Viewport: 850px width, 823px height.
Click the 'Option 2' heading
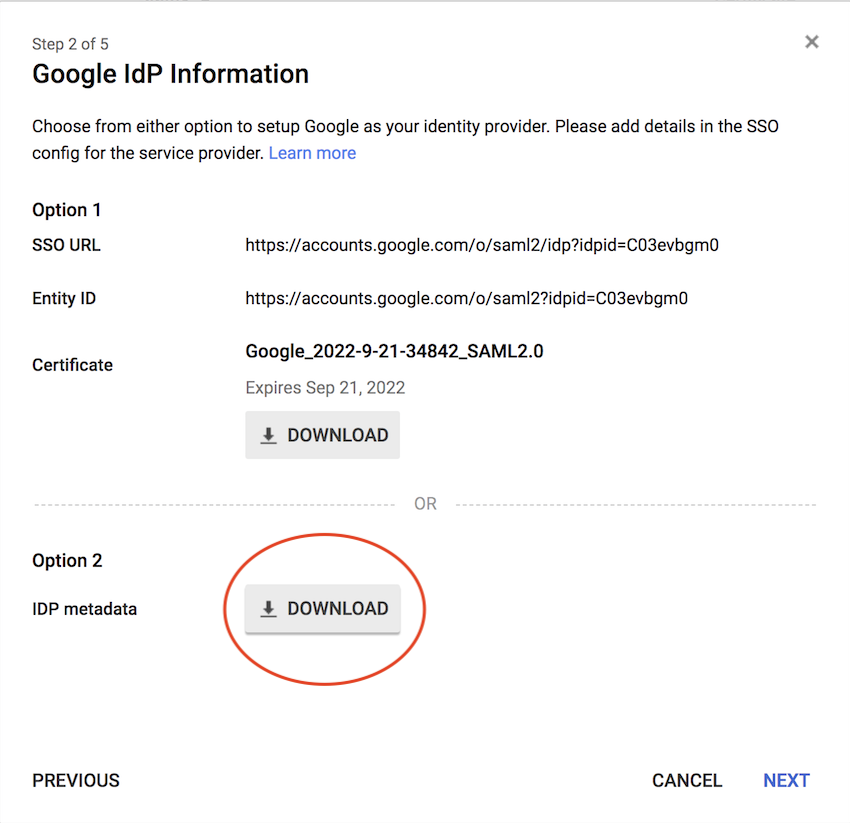[x=67, y=560]
